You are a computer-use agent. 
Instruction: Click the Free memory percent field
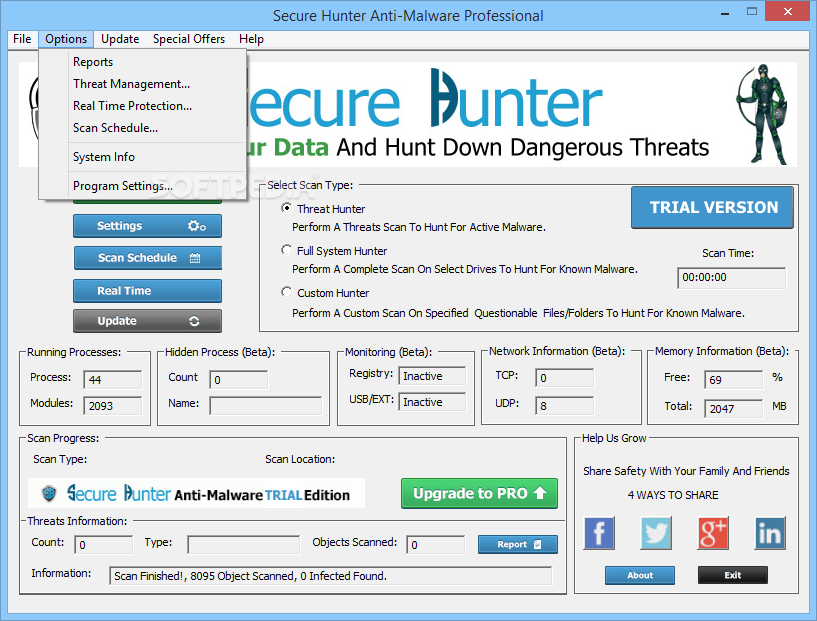coord(734,380)
